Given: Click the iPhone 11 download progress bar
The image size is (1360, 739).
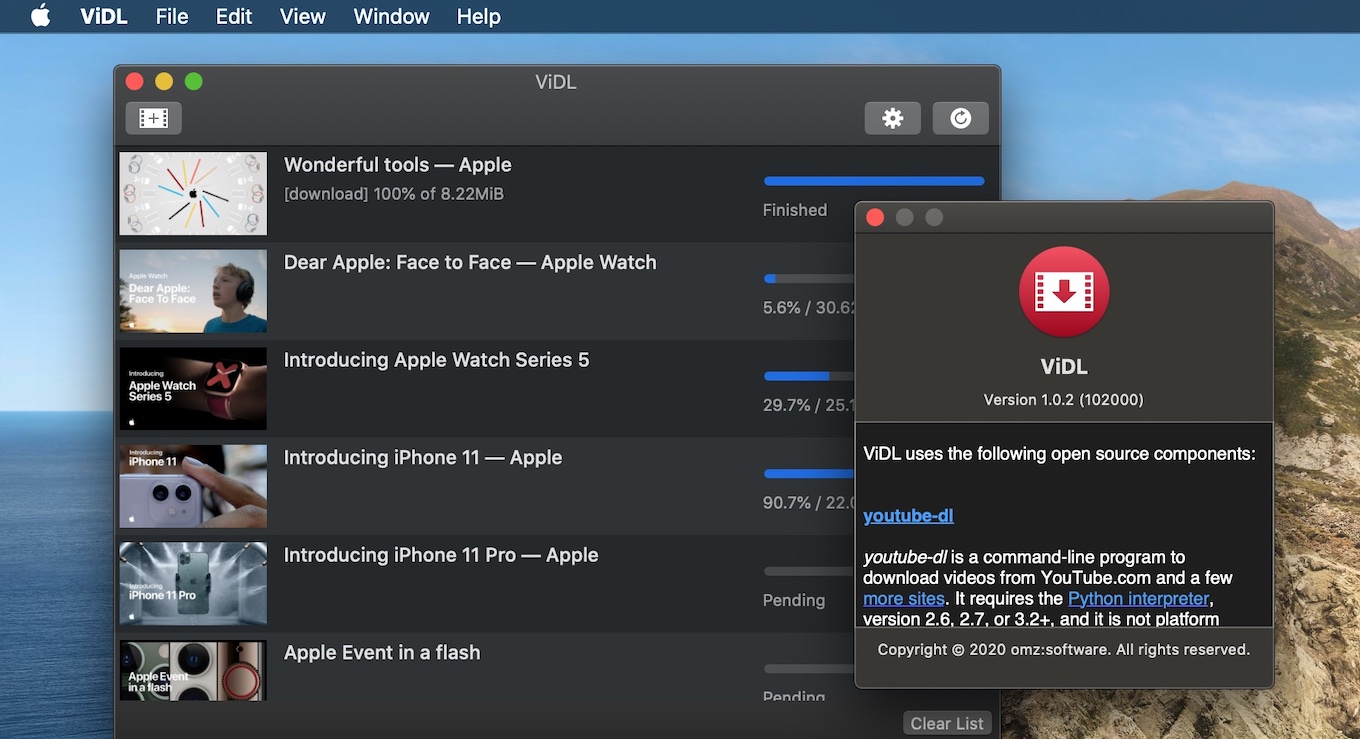Looking at the screenshot, I should [809, 474].
